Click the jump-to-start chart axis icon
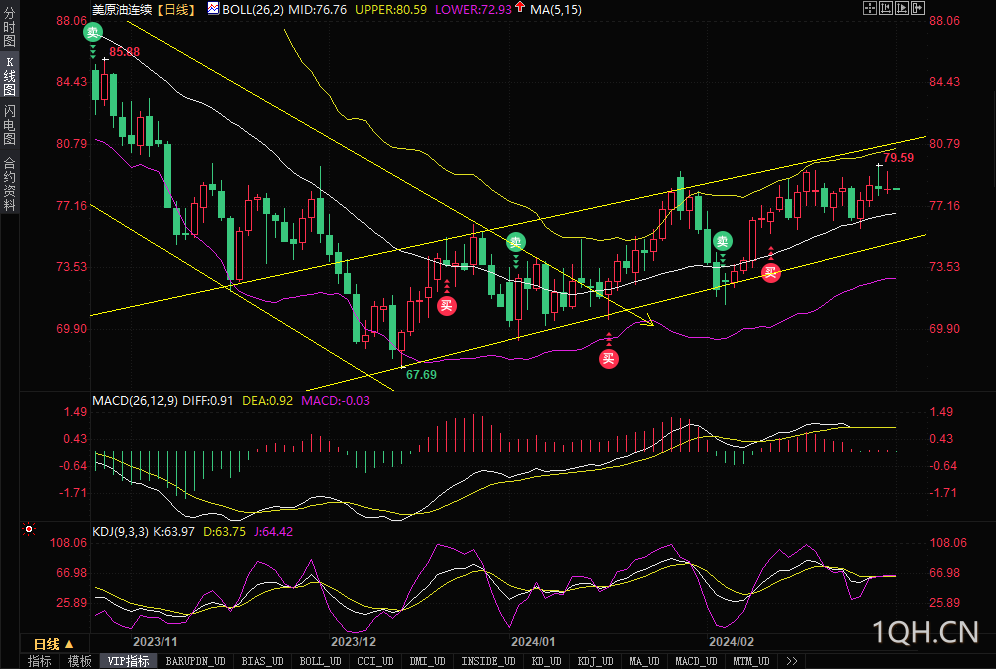 click(x=886, y=8)
